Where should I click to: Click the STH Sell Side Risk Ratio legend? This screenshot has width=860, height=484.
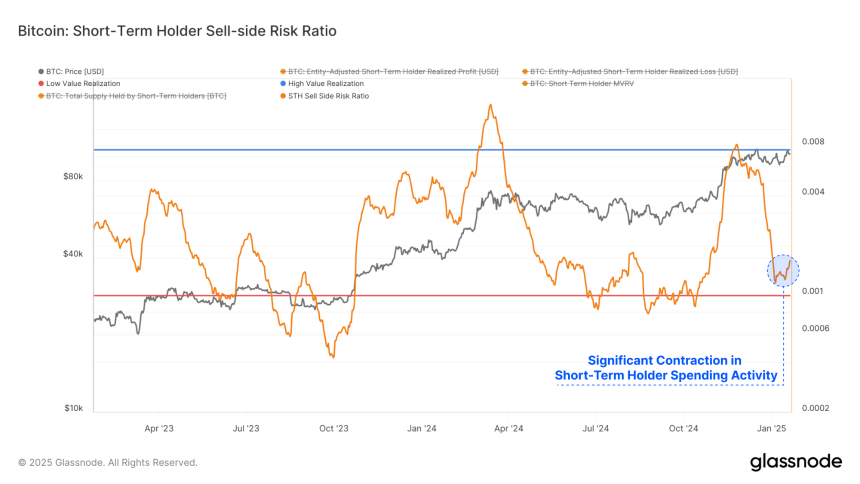coord(325,95)
